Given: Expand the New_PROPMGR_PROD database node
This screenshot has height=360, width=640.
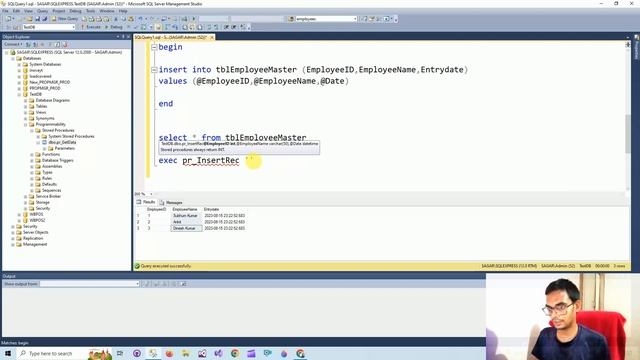Looking at the screenshot, I should point(19,82).
